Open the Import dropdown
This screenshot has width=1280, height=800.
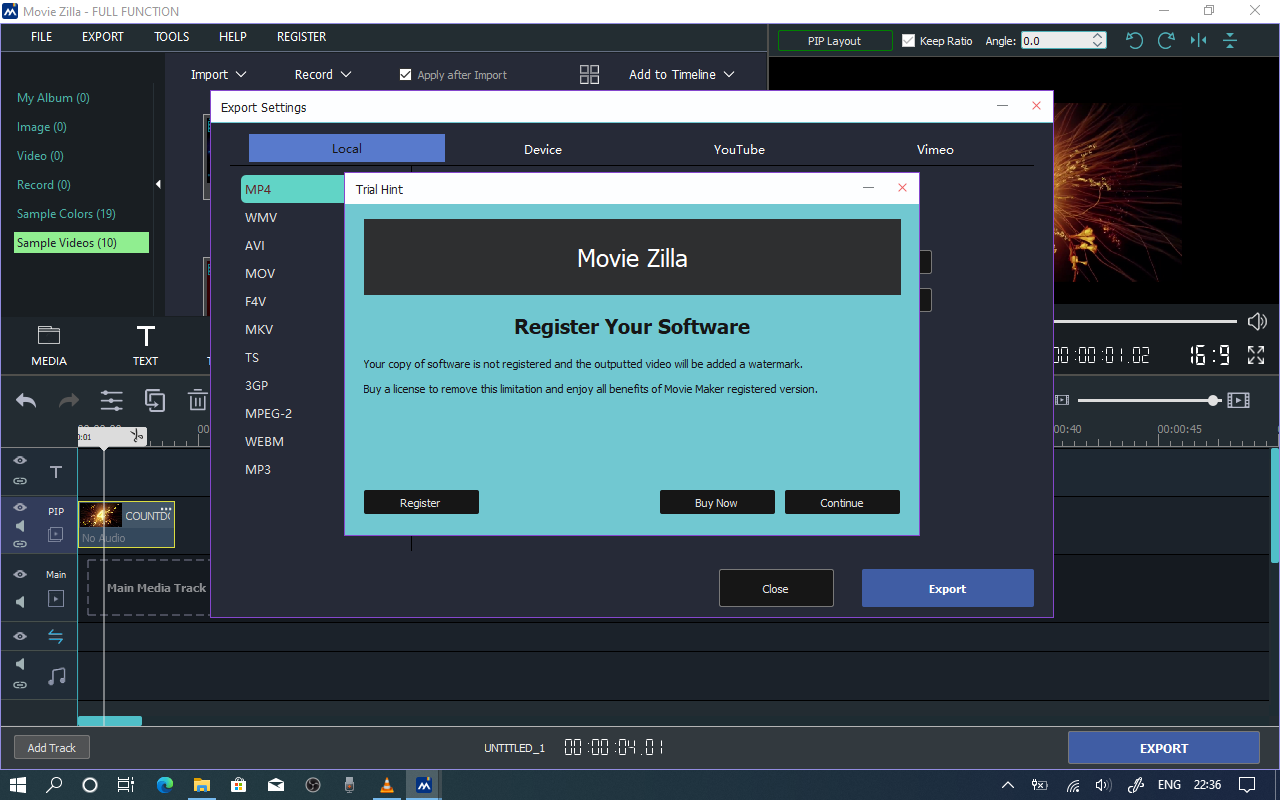(219, 75)
